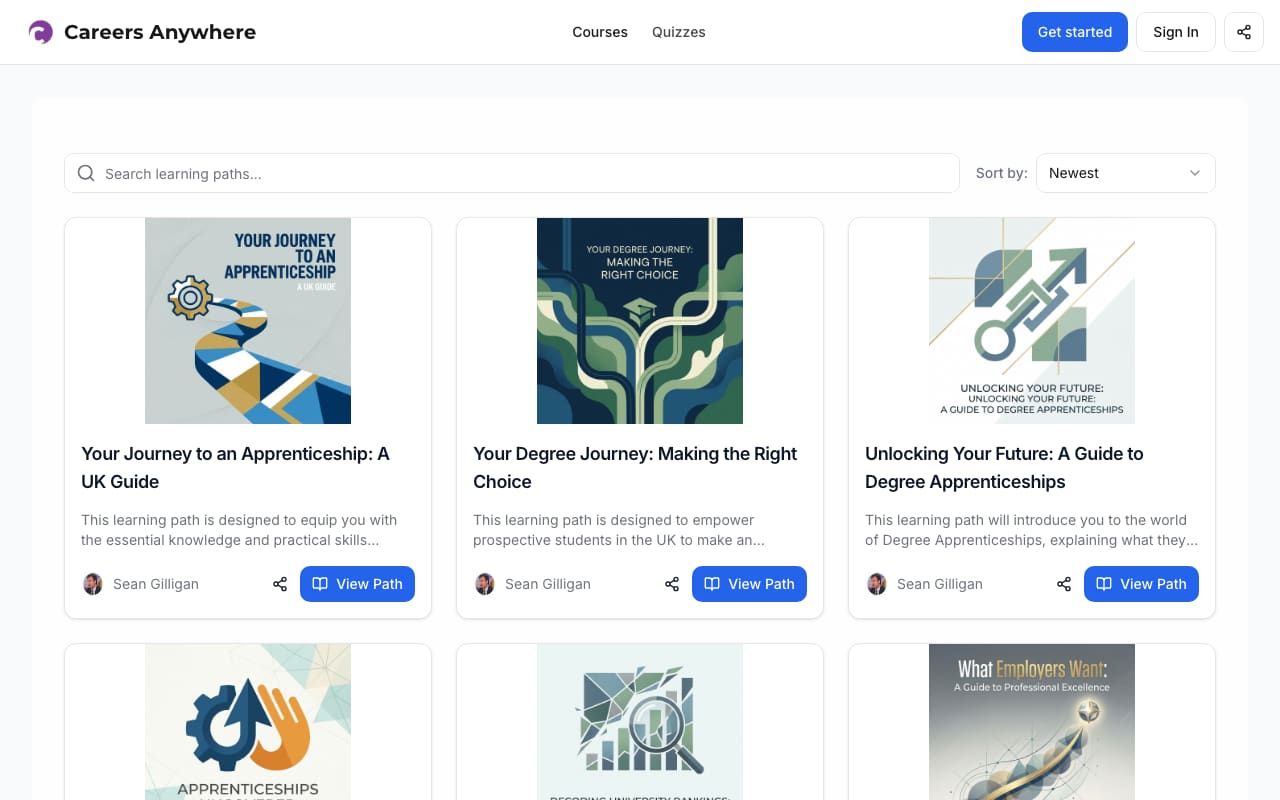Open the Unlocking Your Future cover image
1280x800 pixels.
(1032, 321)
